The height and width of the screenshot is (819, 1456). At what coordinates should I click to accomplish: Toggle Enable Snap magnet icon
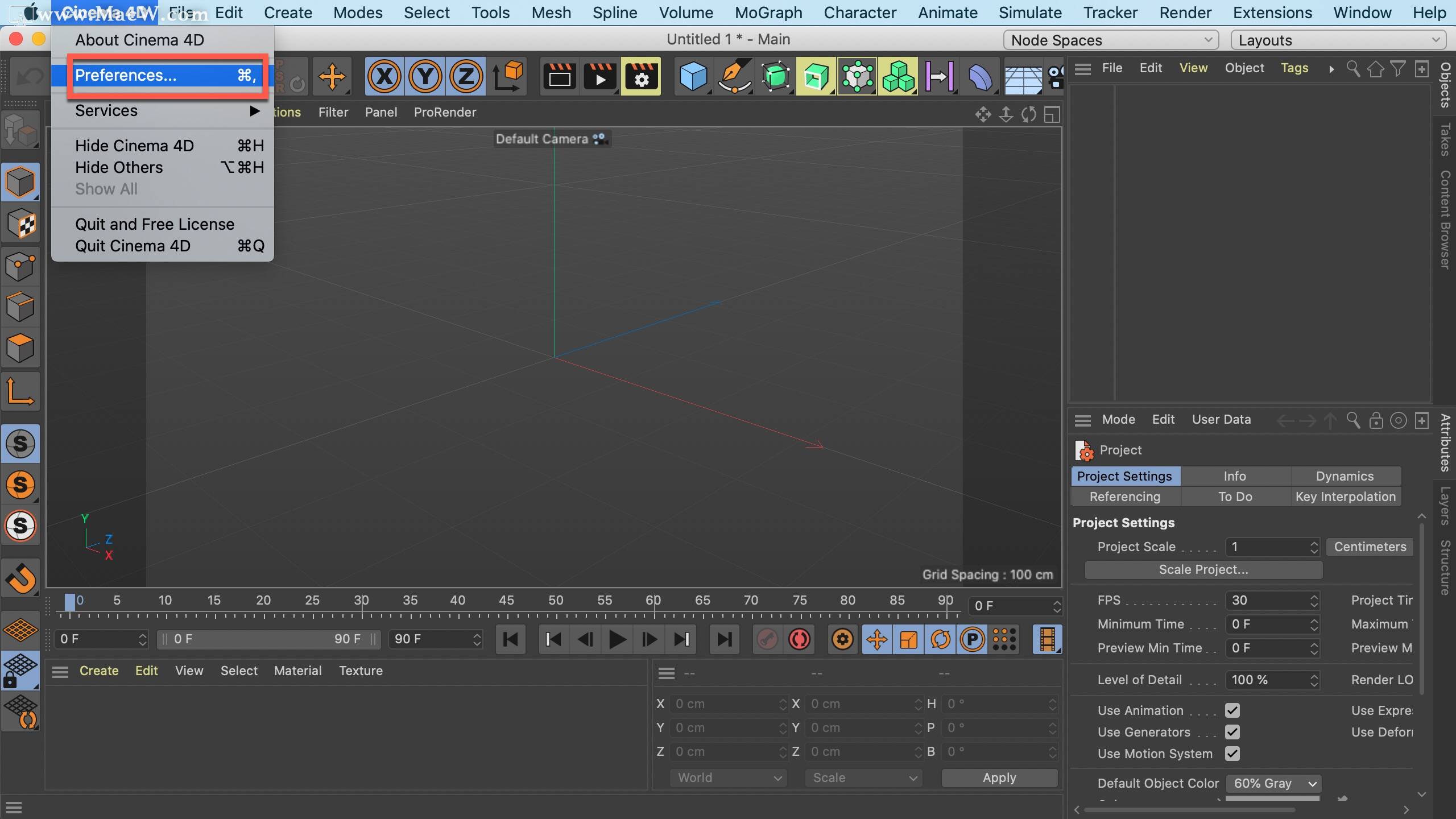point(20,578)
